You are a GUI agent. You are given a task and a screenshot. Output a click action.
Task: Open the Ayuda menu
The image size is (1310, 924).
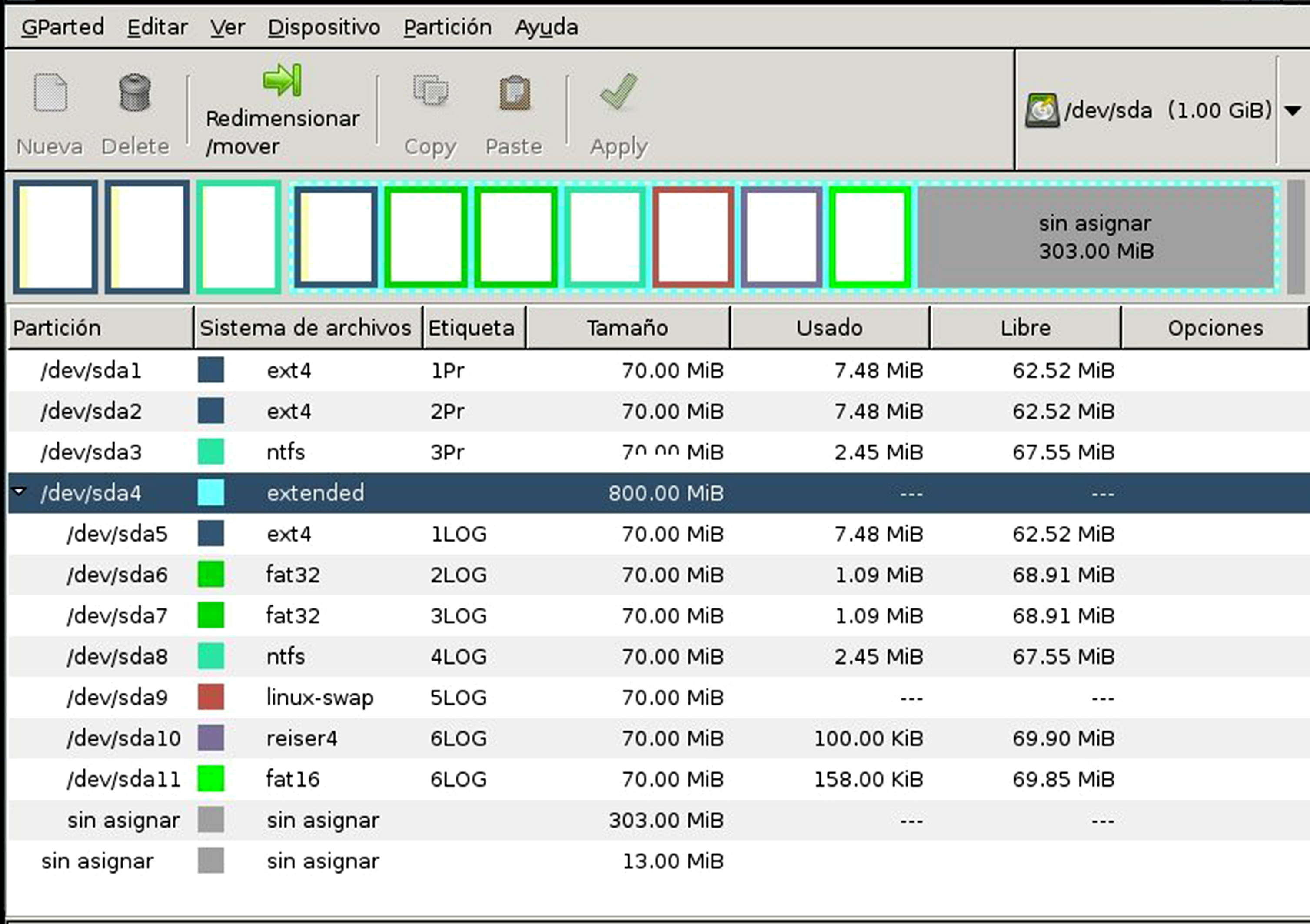coord(546,27)
